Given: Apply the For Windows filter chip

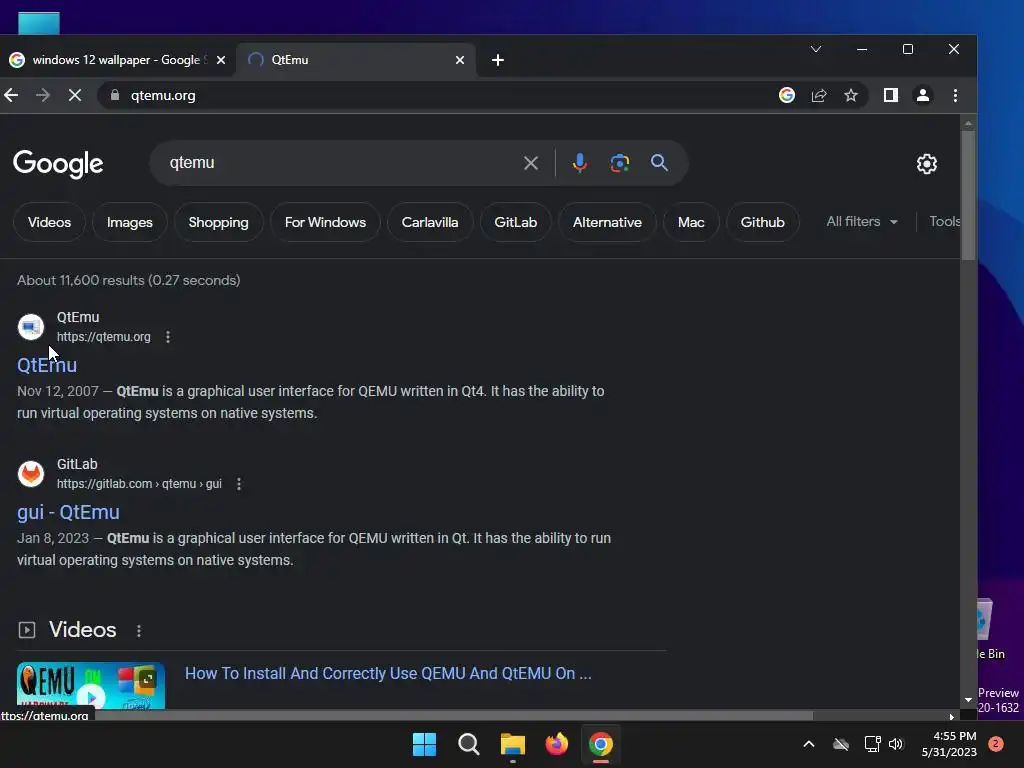Looking at the screenshot, I should tap(325, 222).
